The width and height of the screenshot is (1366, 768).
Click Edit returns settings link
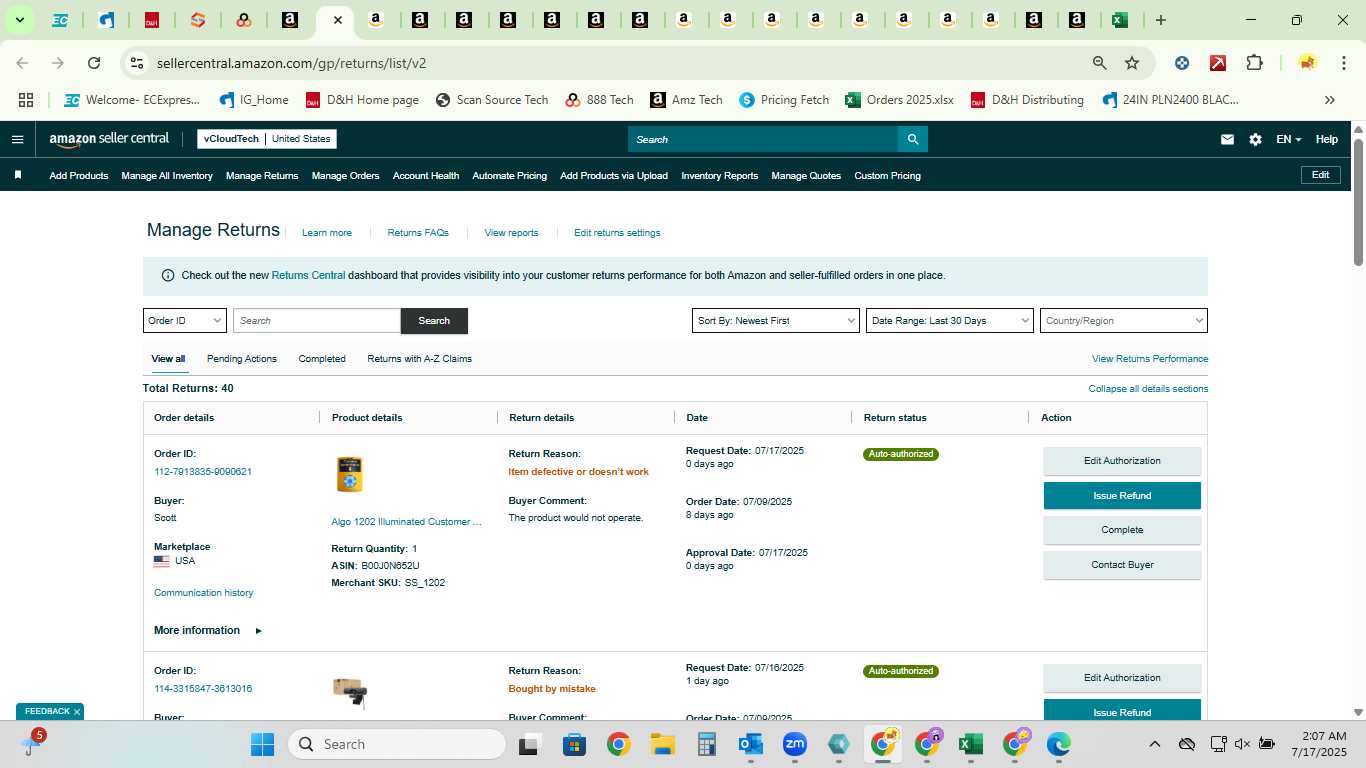click(617, 233)
